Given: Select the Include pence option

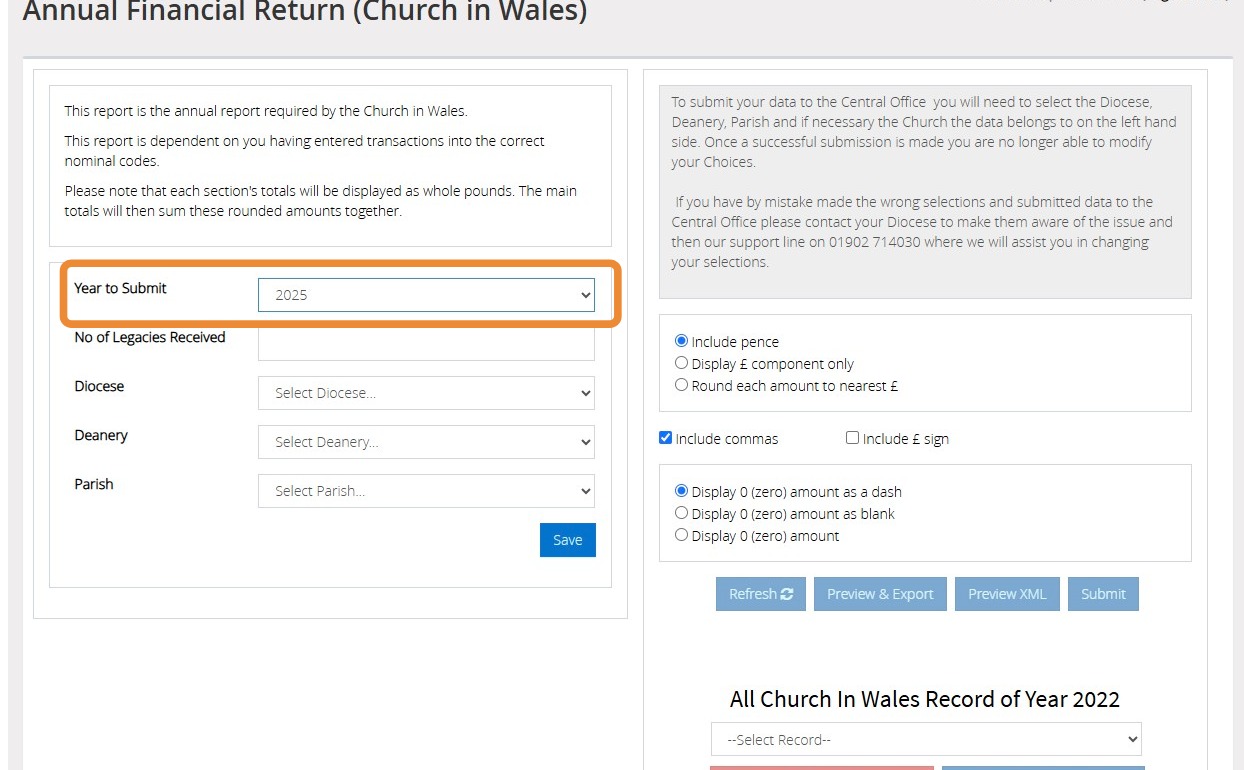Looking at the screenshot, I should click(682, 341).
